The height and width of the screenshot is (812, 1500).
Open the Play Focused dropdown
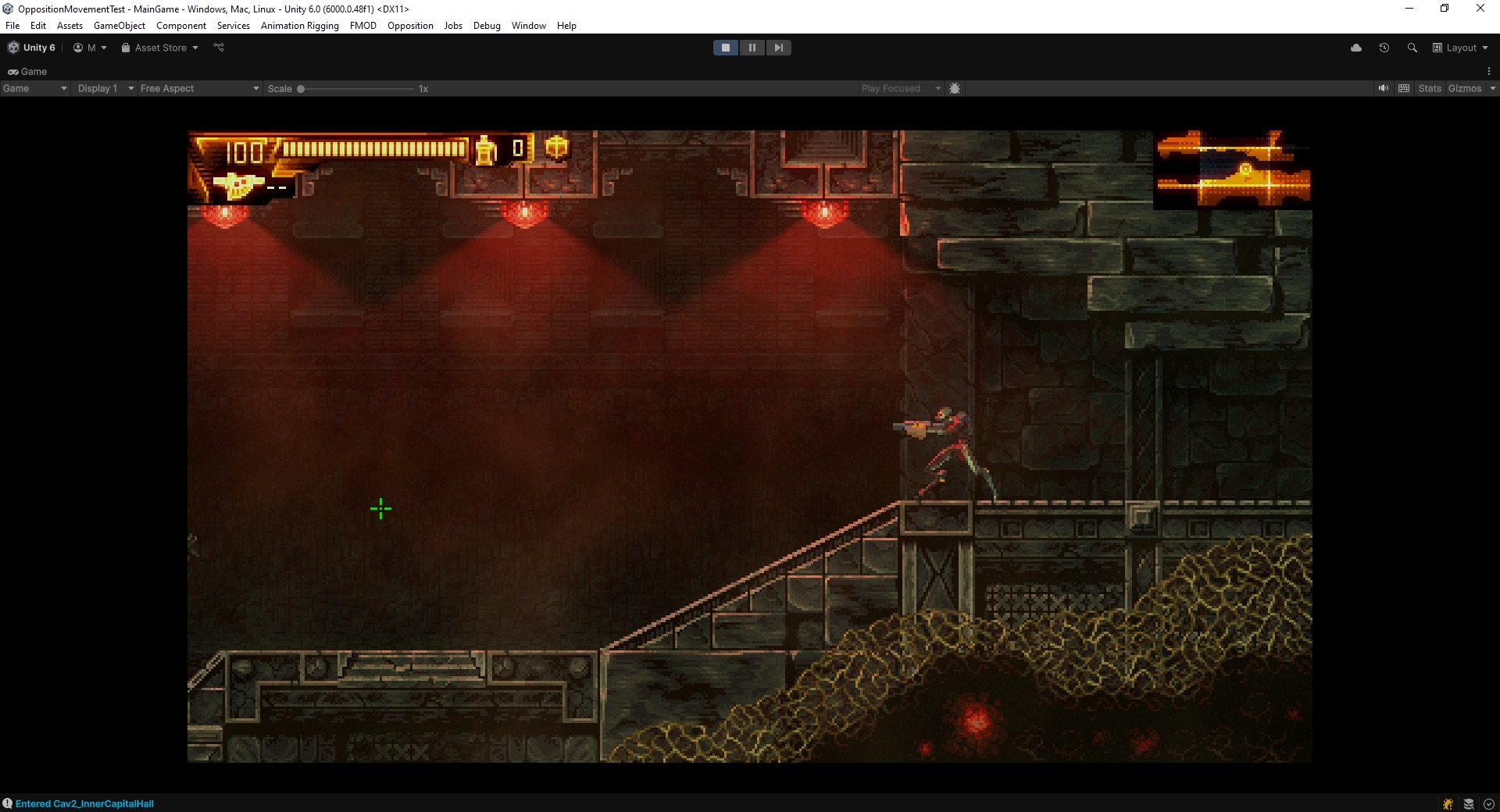[901, 88]
